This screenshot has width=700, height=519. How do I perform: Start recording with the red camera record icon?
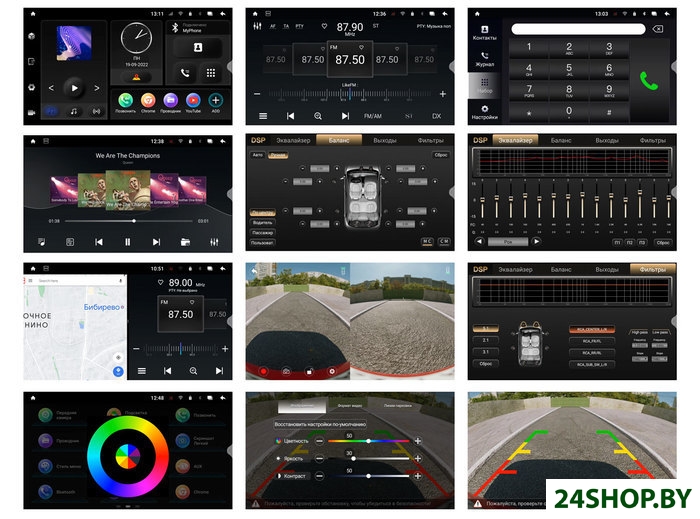[264, 371]
